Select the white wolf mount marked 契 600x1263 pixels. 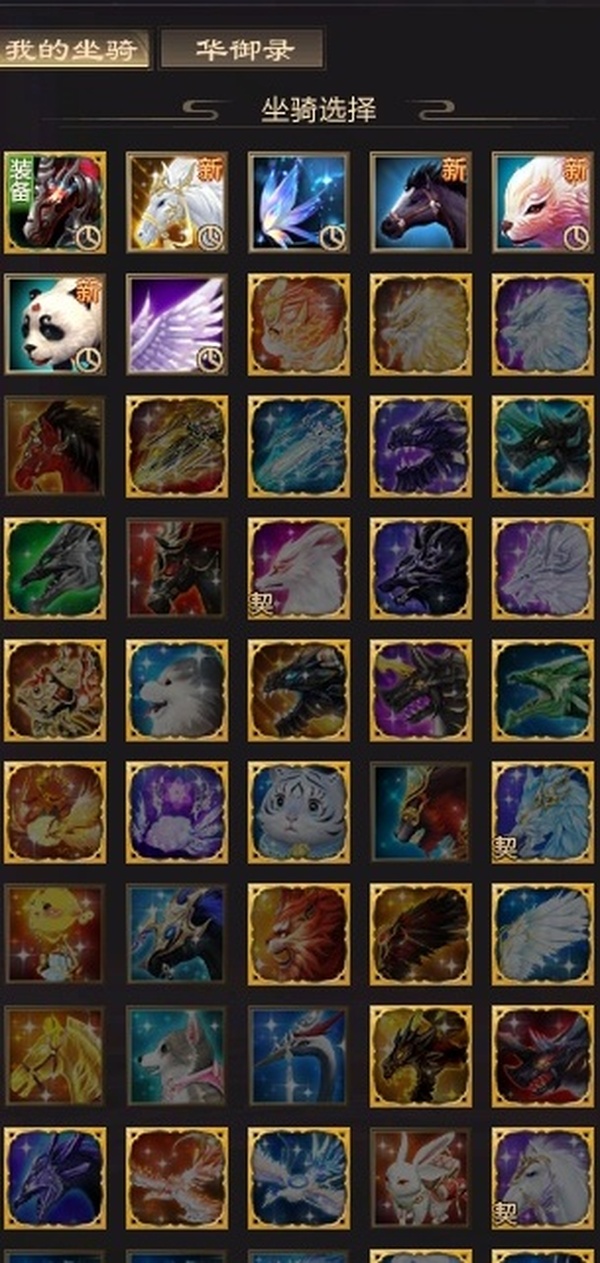pos(299,568)
